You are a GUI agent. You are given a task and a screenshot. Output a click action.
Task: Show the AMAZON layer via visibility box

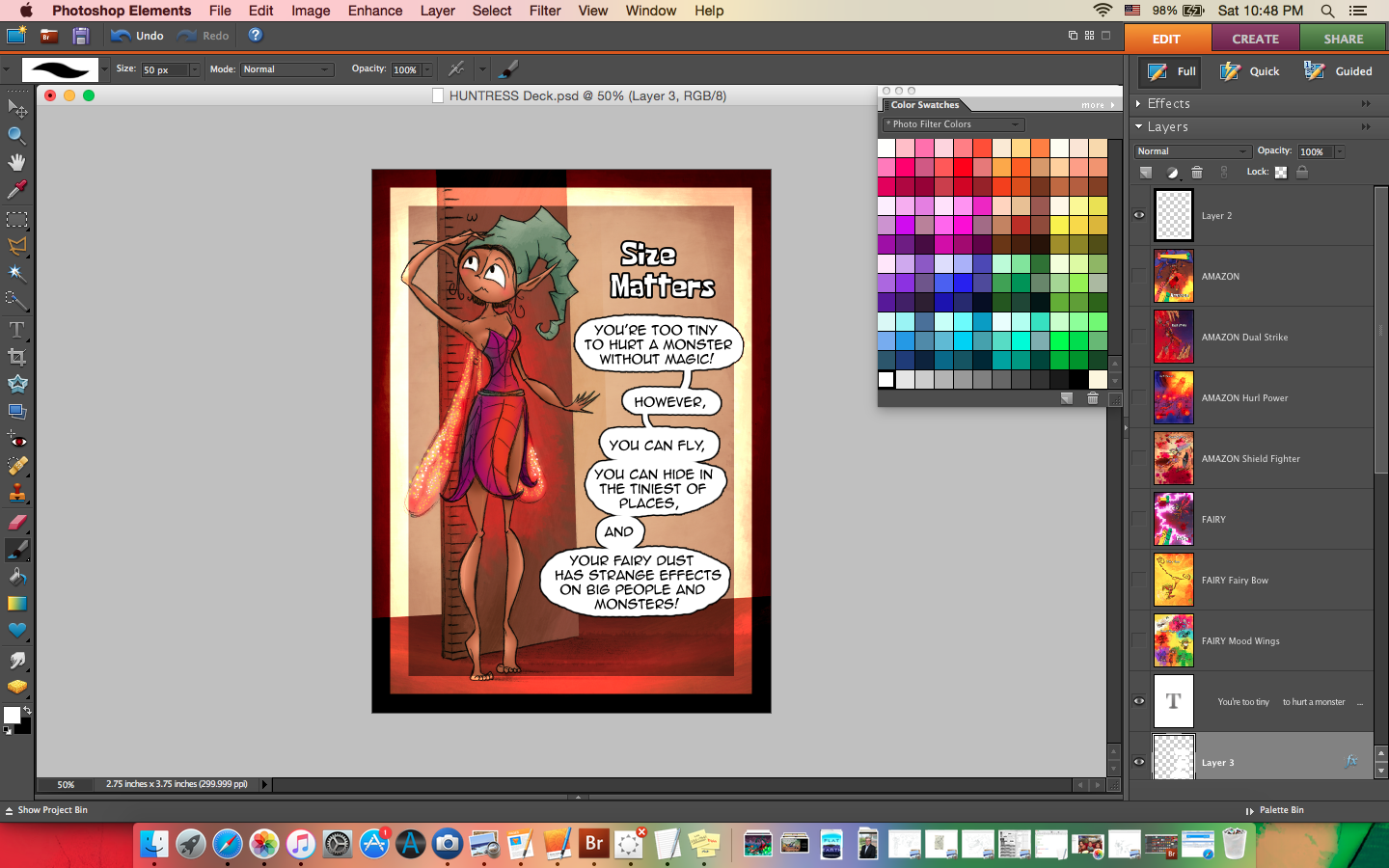1139,276
